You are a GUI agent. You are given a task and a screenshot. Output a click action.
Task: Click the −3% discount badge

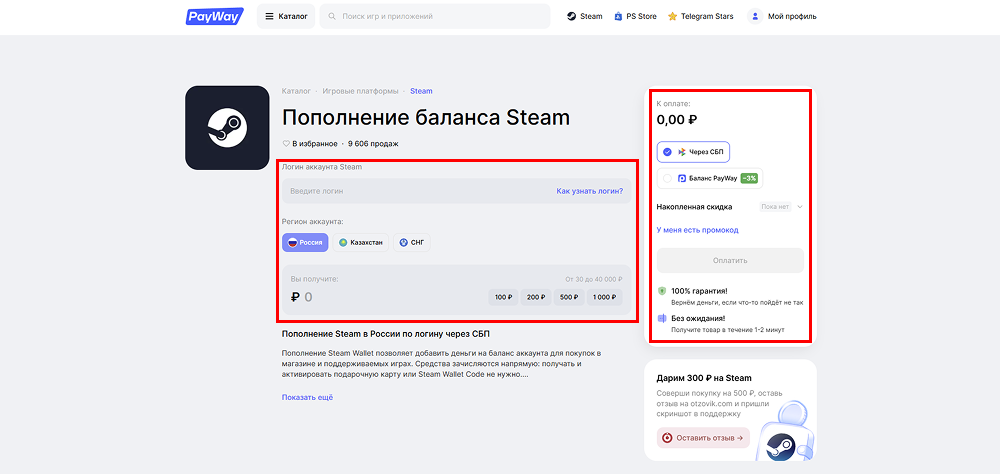tap(749, 179)
